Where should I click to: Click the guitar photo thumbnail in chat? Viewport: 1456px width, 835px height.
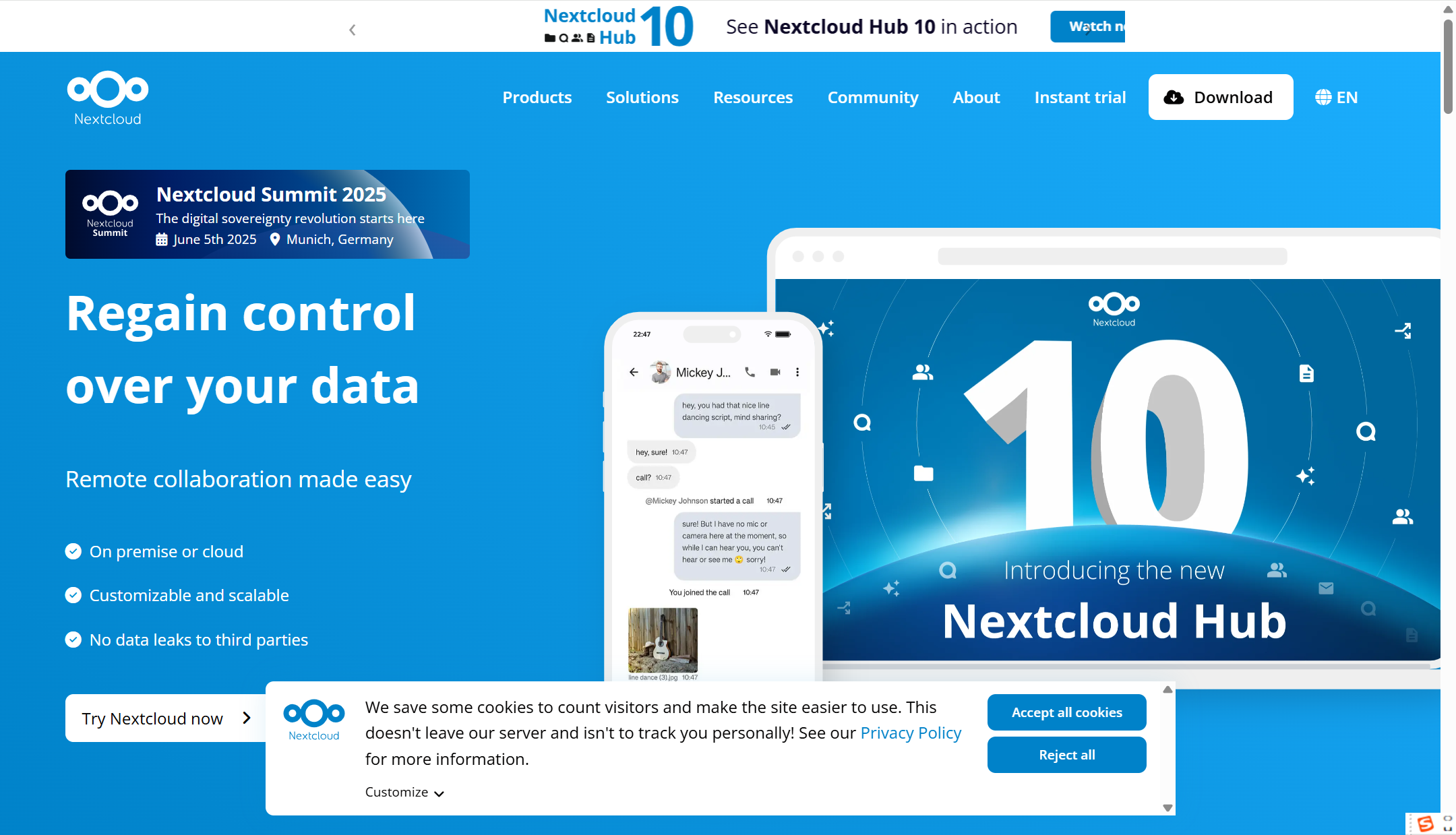tap(663, 640)
